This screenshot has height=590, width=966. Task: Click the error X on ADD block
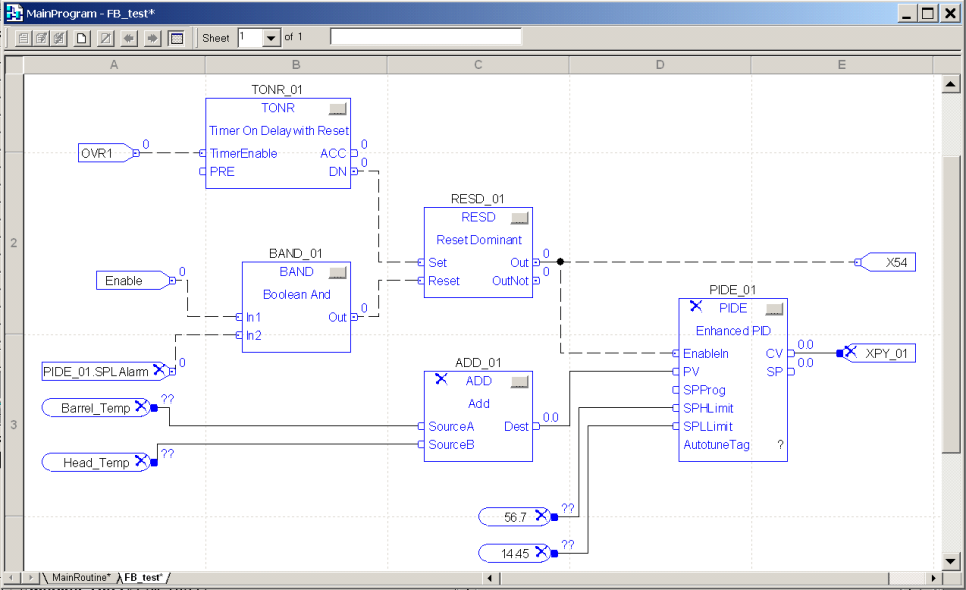coord(441,379)
